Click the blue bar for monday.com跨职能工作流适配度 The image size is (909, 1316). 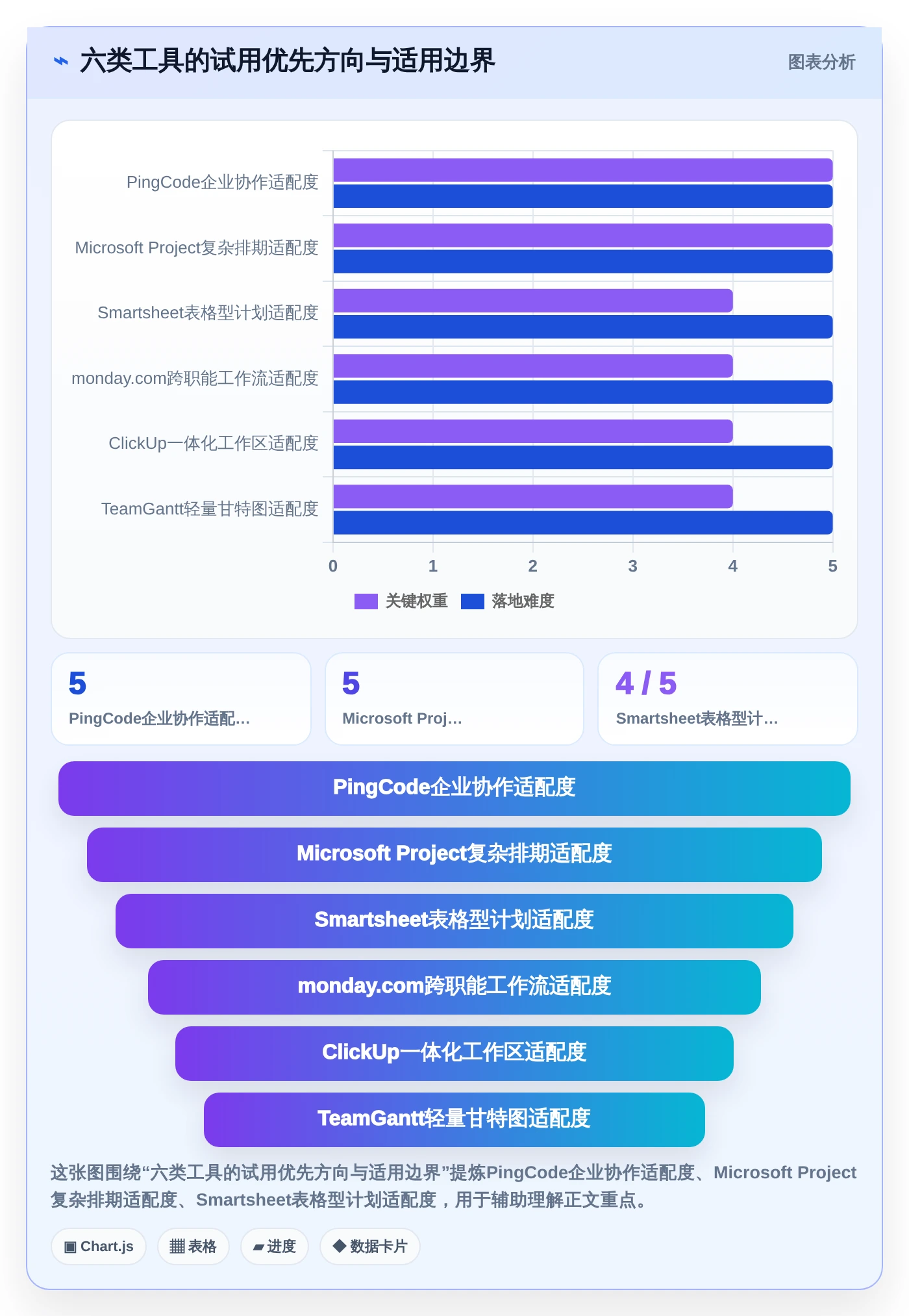(x=583, y=392)
